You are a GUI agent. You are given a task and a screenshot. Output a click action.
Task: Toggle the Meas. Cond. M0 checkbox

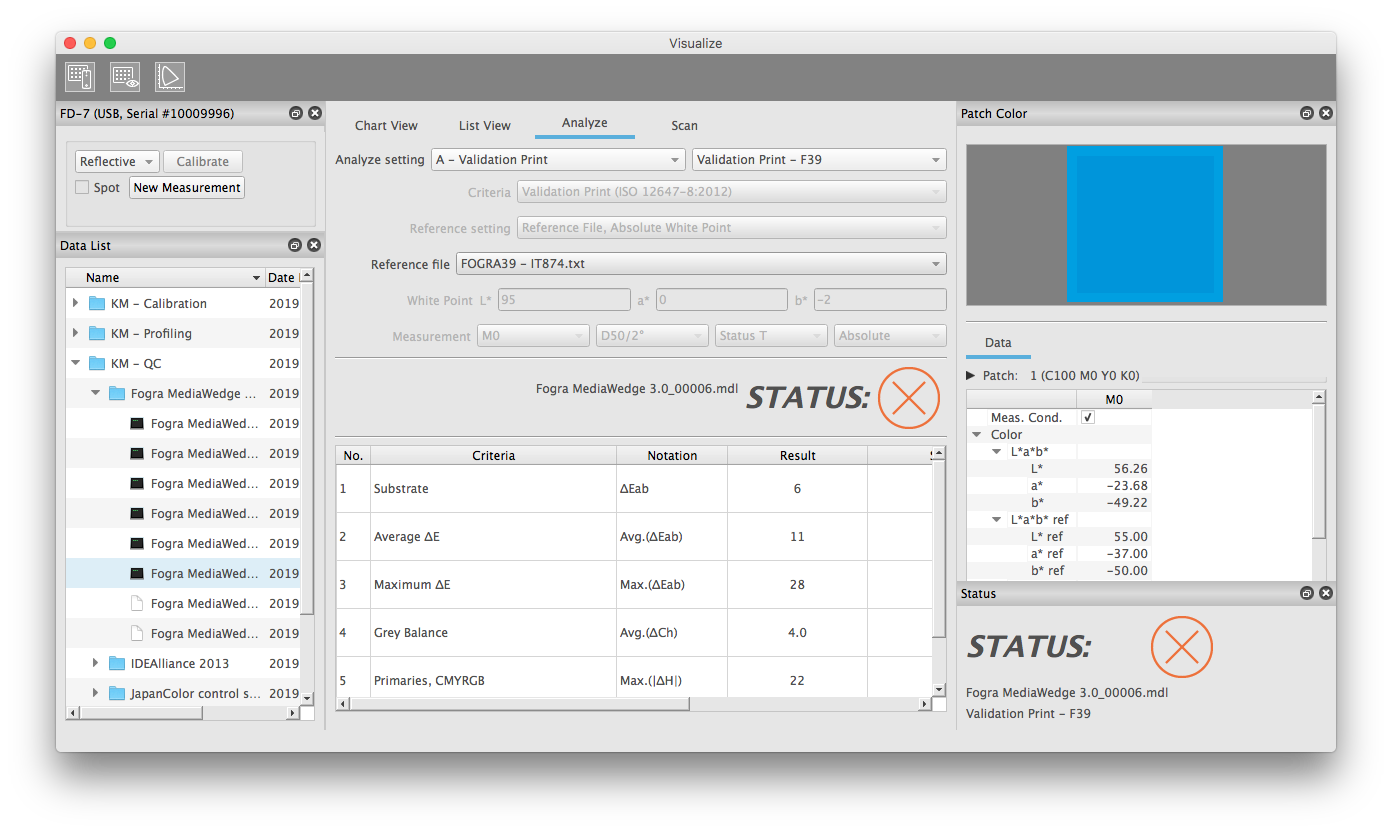[x=1088, y=417]
